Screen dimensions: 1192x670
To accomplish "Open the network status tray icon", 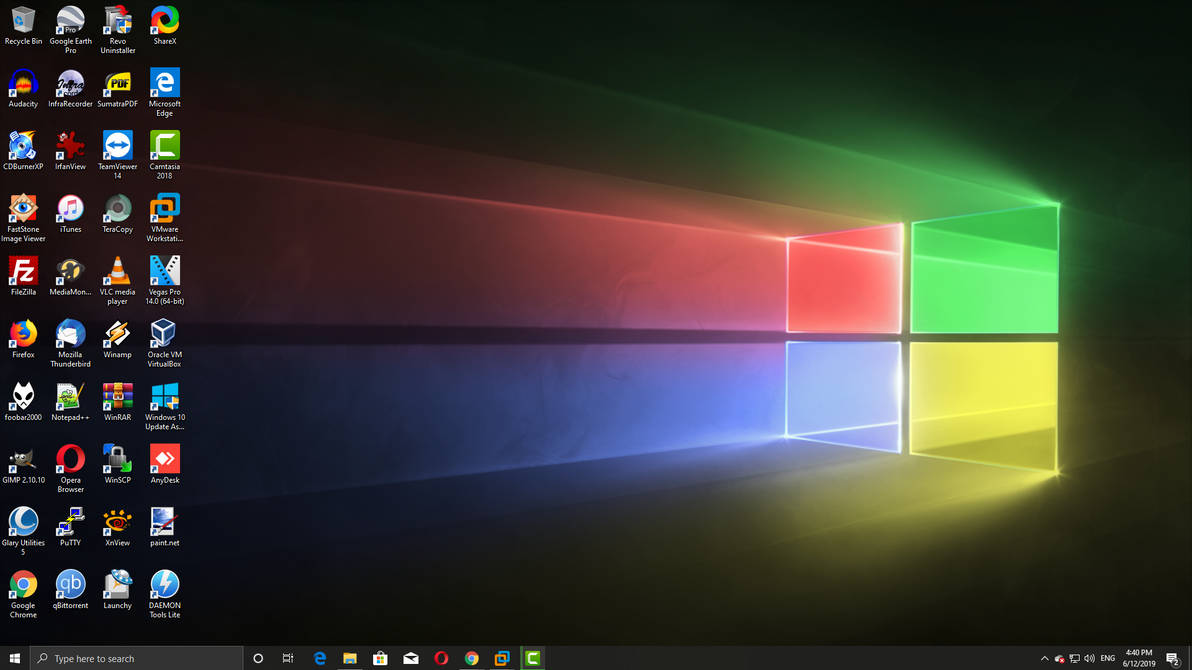I will click(1074, 659).
